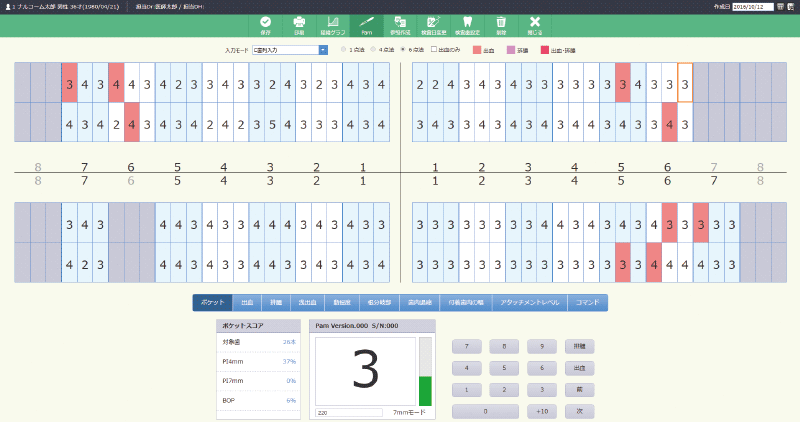Screen dimensions: 800x422
Task: Click the 排膿 keypad button above 出血
Action: point(580,346)
